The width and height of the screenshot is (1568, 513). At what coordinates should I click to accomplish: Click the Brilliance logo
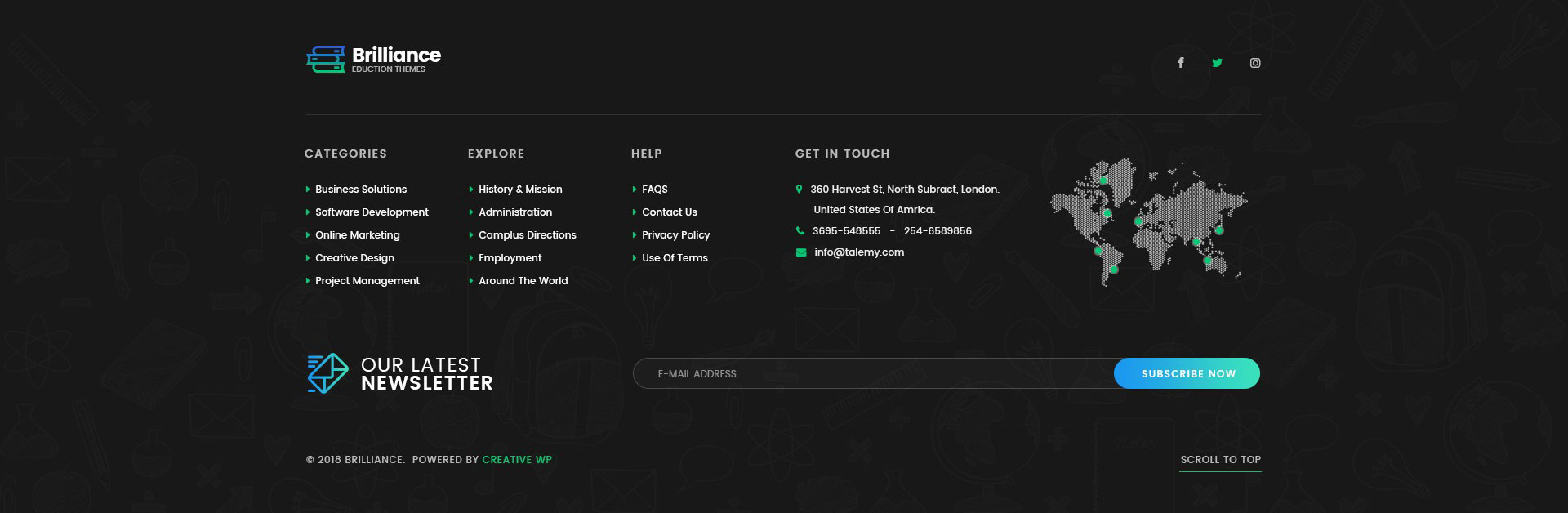pyautogui.click(x=373, y=59)
